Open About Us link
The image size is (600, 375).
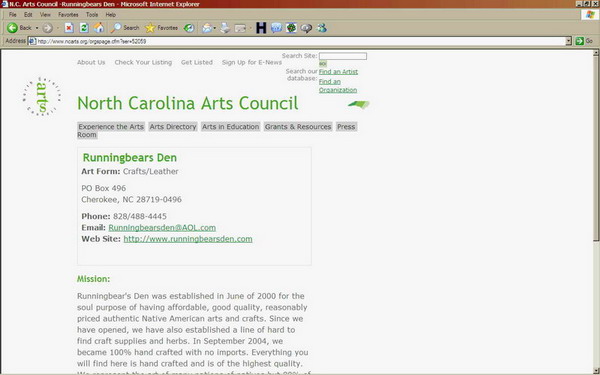pyautogui.click(x=91, y=62)
